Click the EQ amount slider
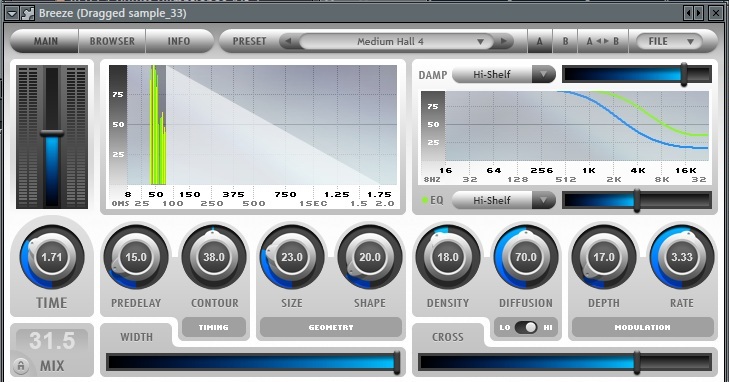 (x=636, y=200)
